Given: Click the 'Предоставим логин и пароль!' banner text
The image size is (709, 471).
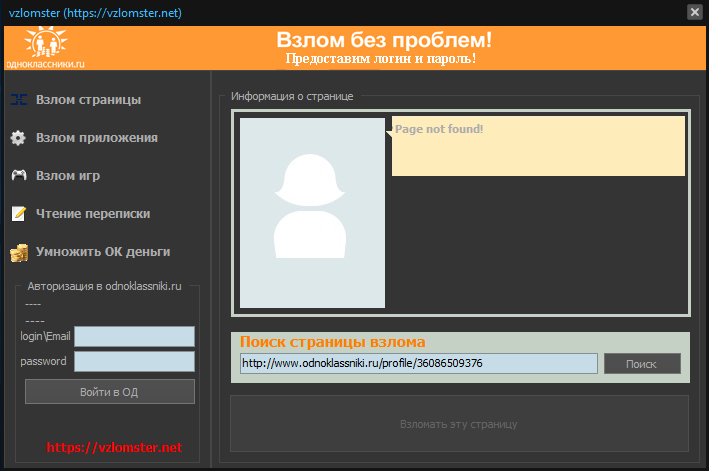Looking at the screenshot, I should point(381,59).
